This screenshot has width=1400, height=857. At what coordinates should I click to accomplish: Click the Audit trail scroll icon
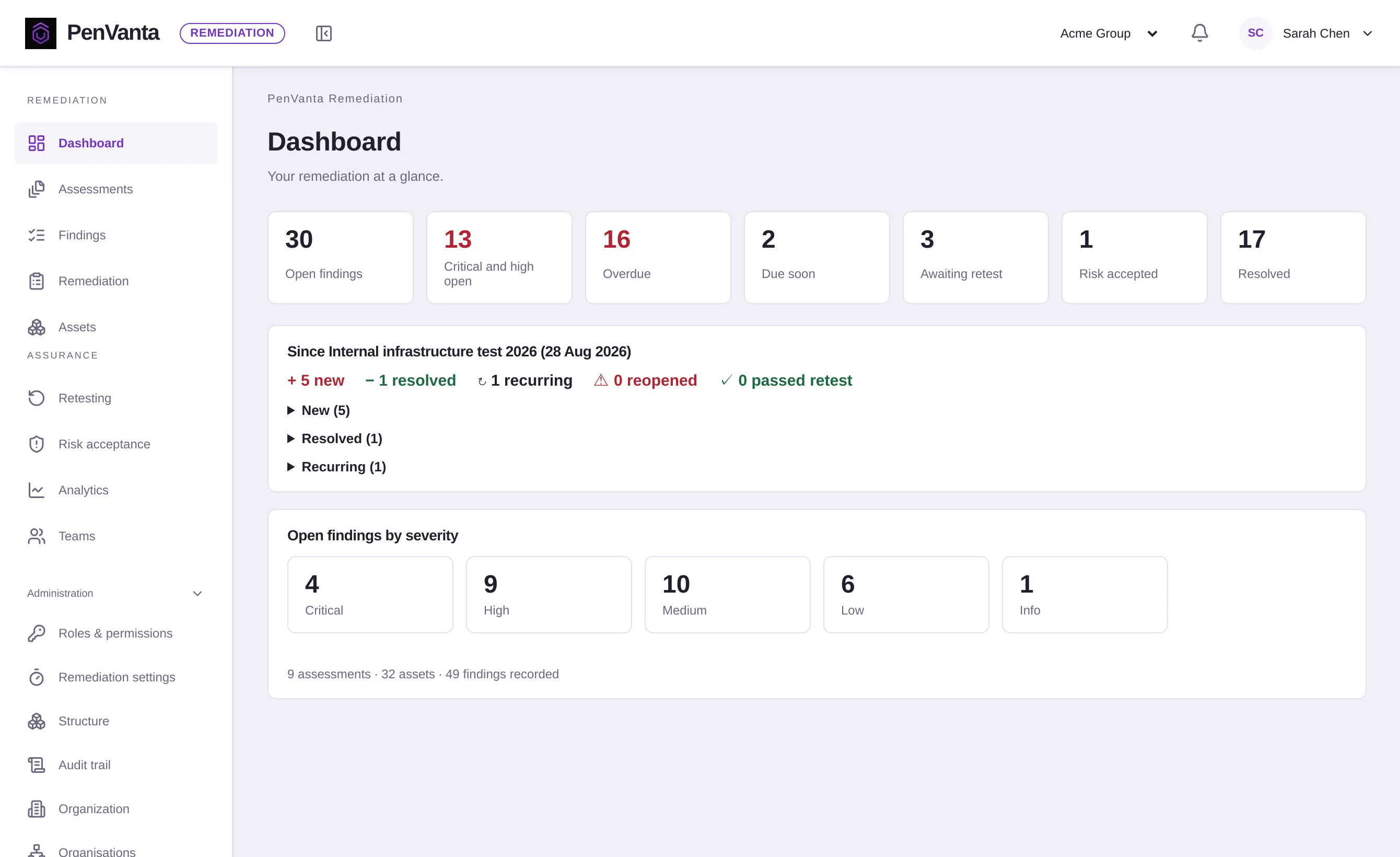[37, 766]
